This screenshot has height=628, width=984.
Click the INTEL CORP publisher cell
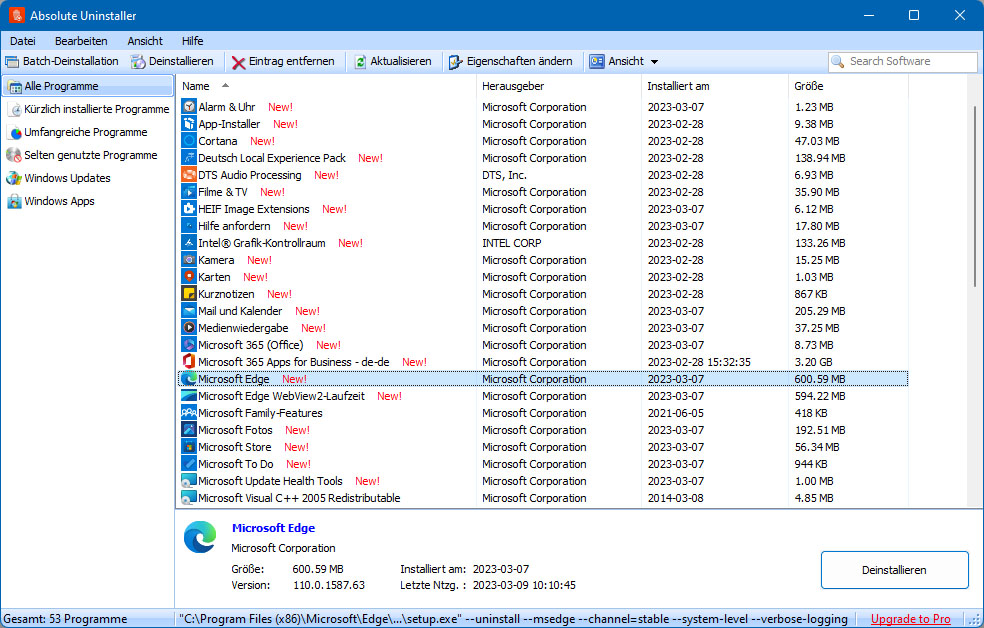pyautogui.click(x=511, y=243)
